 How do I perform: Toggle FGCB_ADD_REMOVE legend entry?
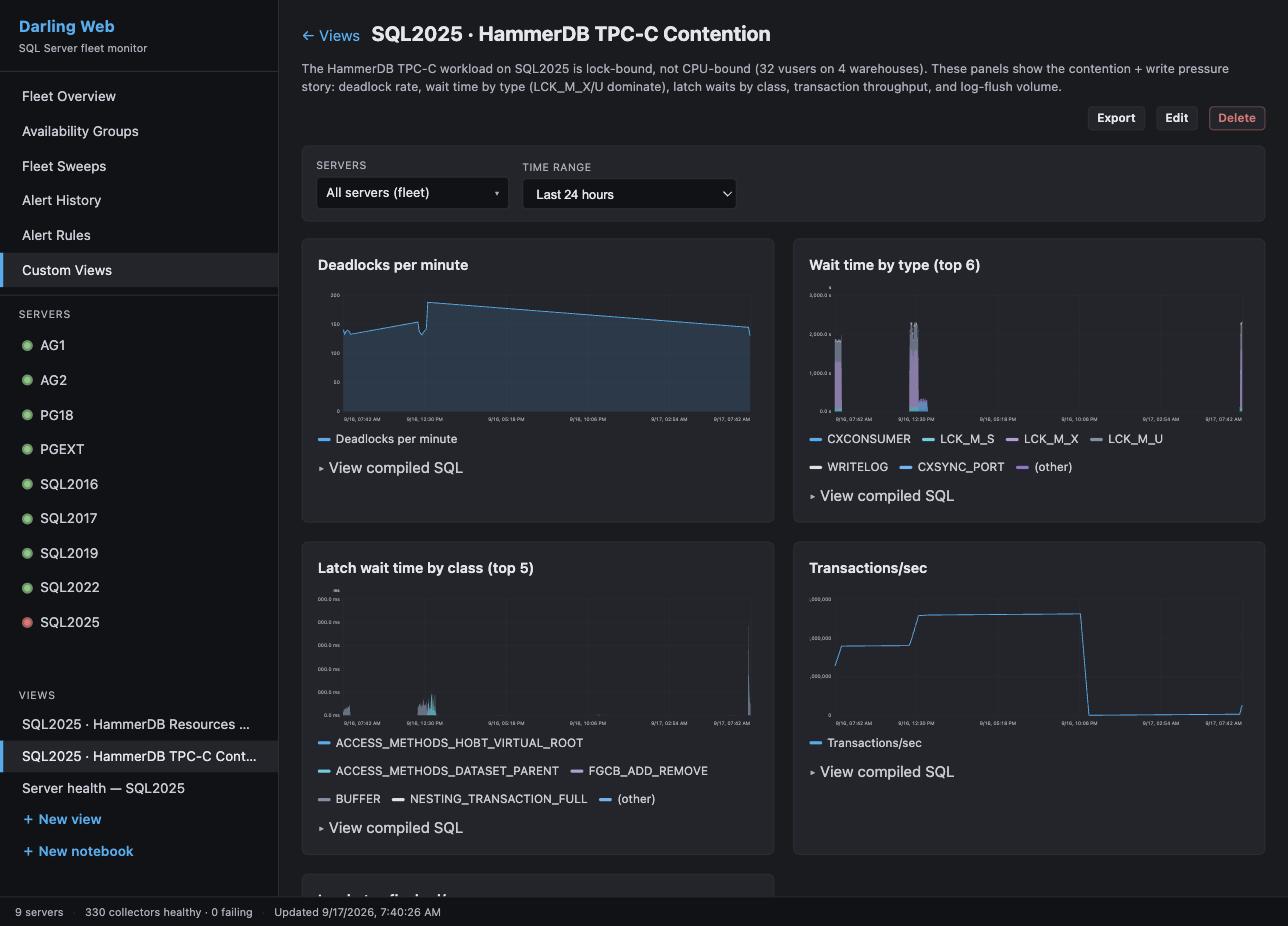pos(639,771)
